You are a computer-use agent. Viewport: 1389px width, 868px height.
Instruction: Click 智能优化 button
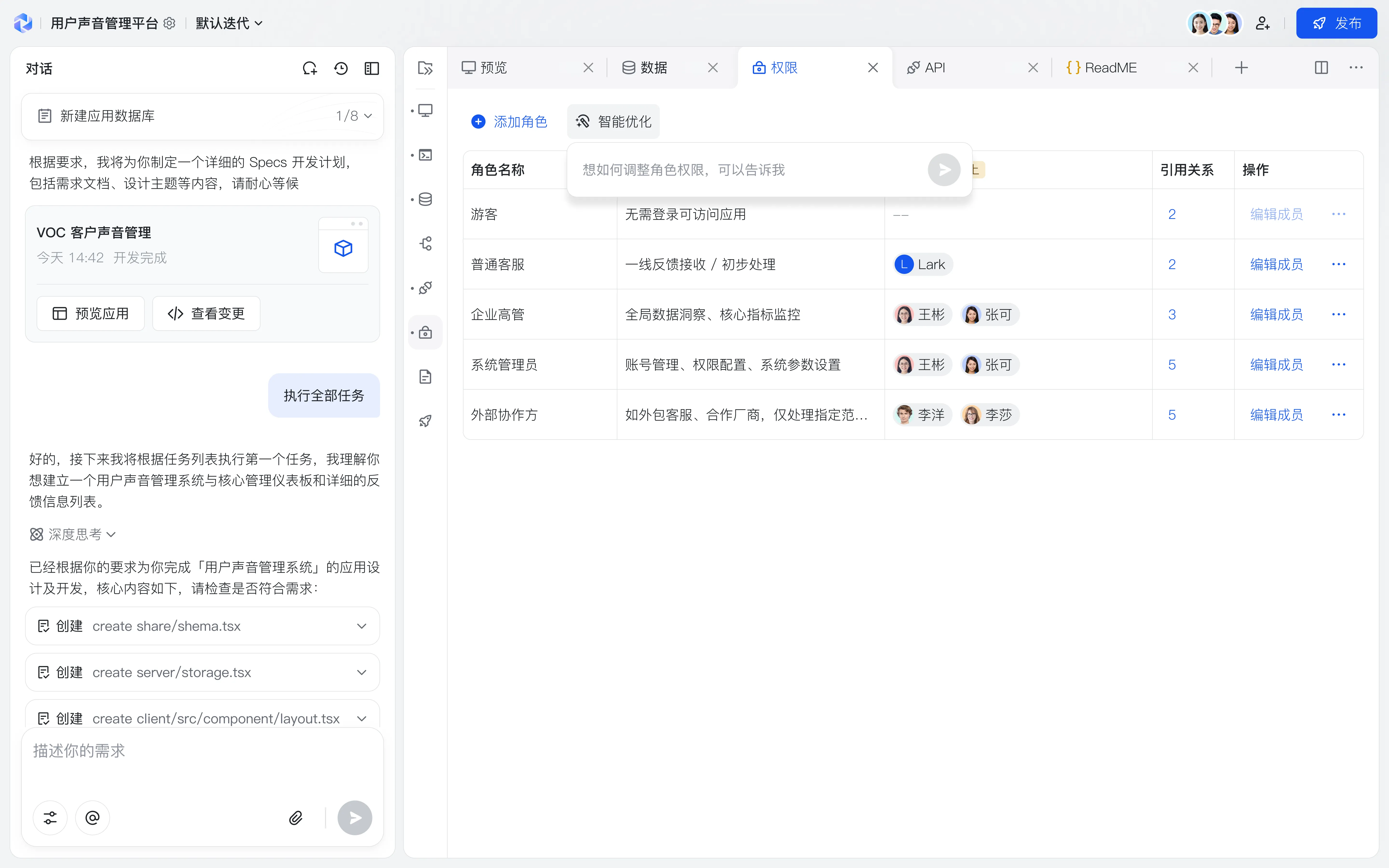tap(613, 122)
